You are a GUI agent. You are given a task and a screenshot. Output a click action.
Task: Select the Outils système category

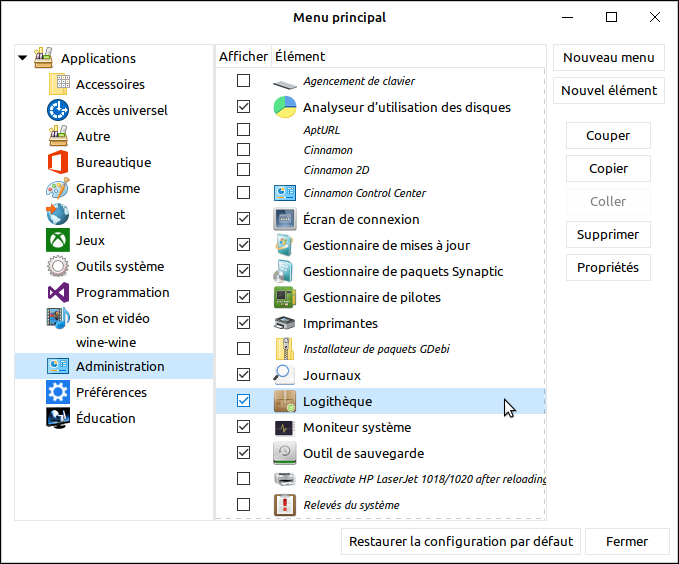click(120, 266)
